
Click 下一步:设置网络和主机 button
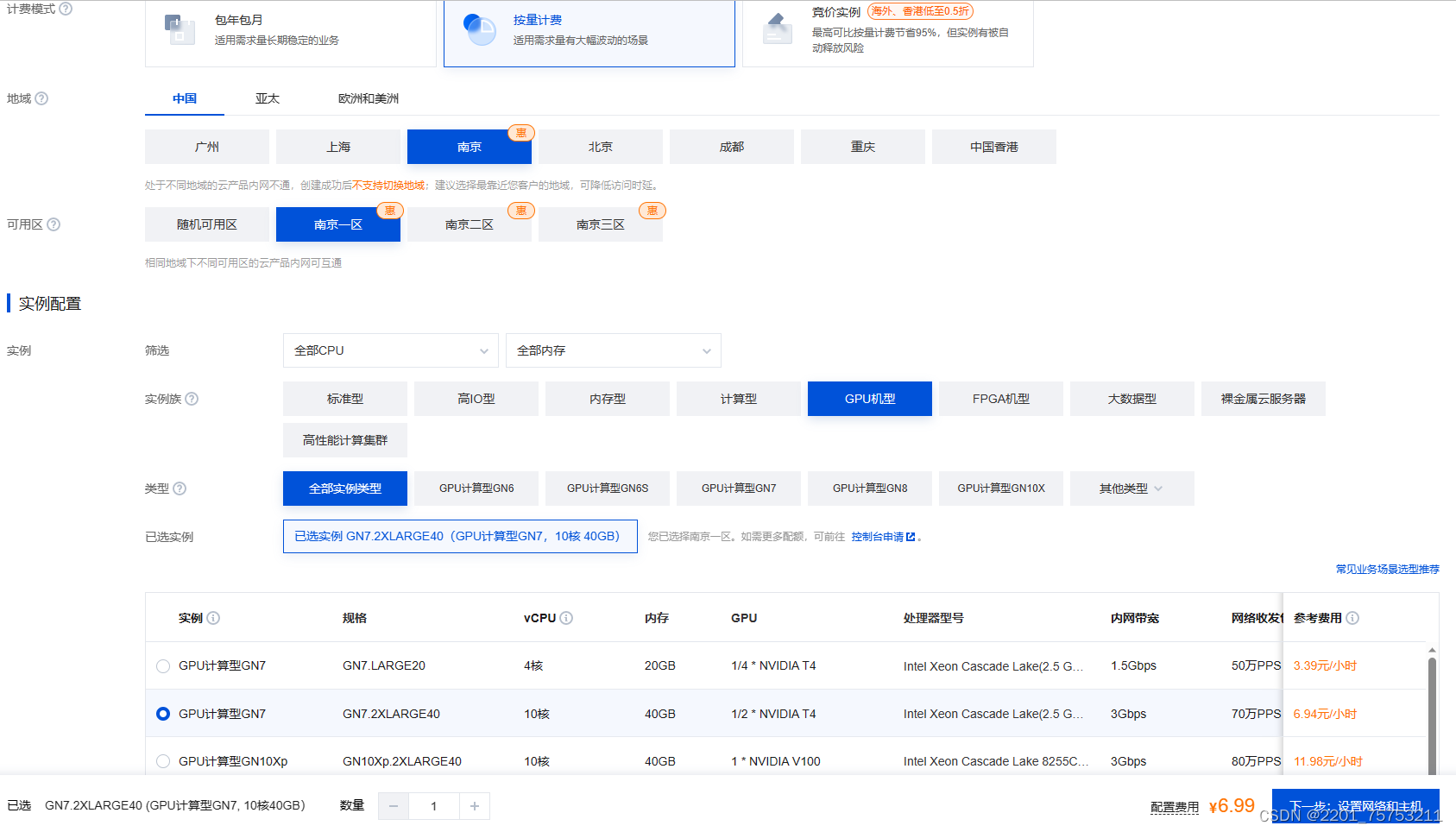1355,806
